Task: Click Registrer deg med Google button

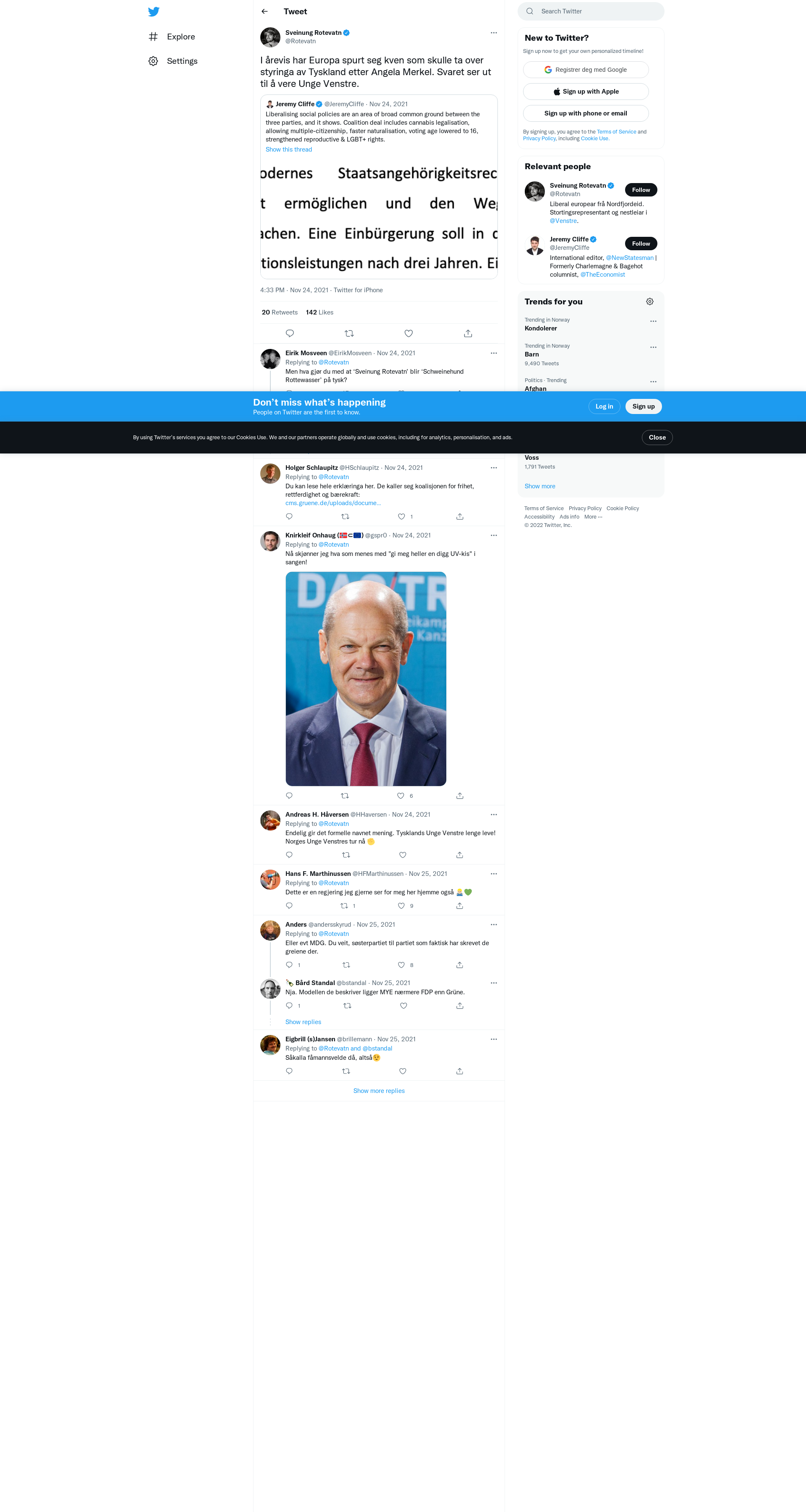Action: click(585, 70)
